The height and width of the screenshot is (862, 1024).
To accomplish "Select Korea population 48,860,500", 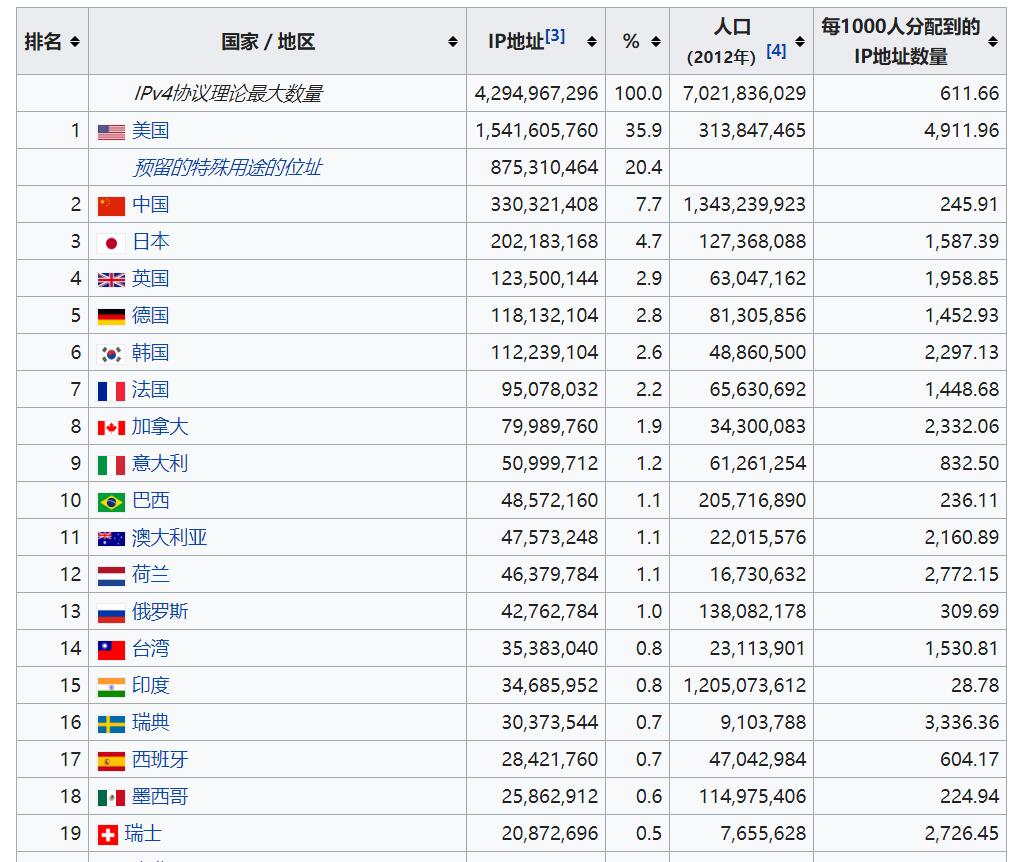I will (758, 353).
